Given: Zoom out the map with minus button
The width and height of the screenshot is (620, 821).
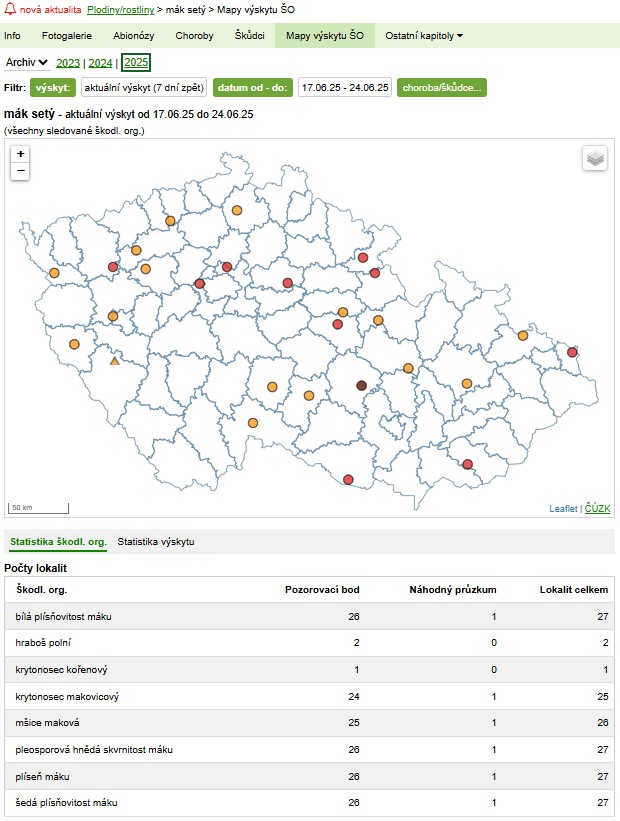Looking at the screenshot, I should coord(20,171).
